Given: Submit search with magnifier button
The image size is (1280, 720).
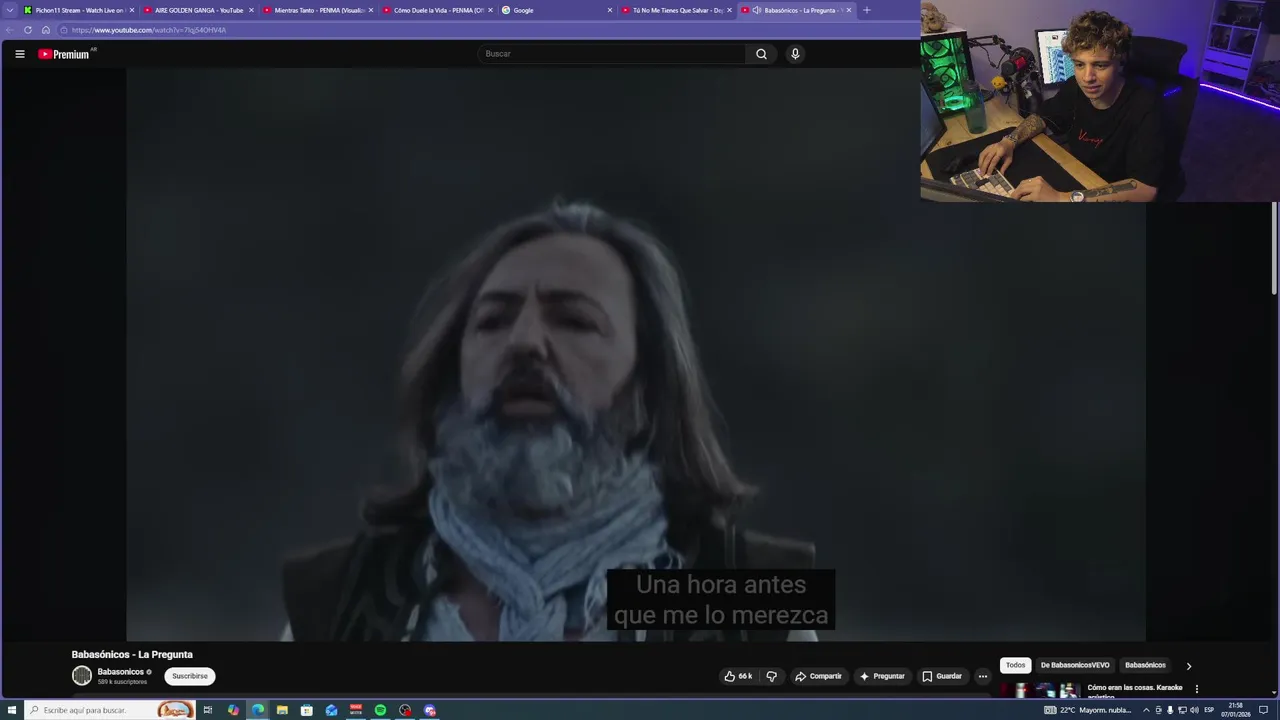Looking at the screenshot, I should tap(761, 54).
